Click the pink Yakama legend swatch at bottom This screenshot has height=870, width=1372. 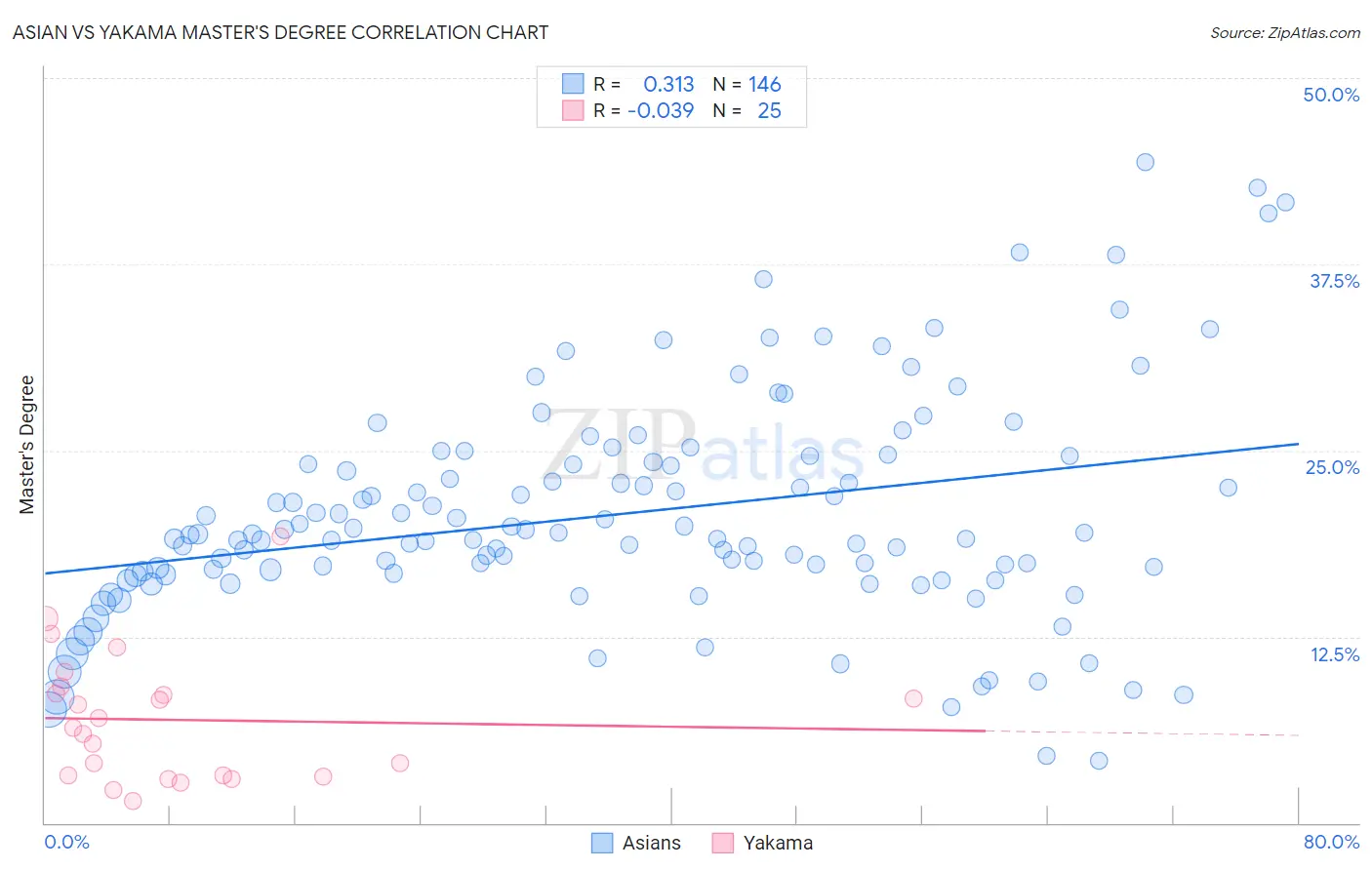point(722,843)
